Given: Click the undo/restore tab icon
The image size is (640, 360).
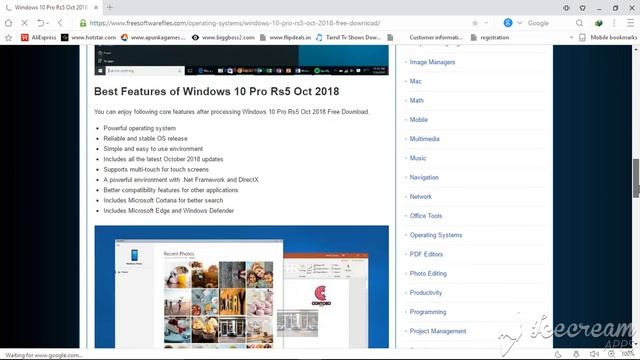Looking at the screenshot, I should [x=41, y=23].
